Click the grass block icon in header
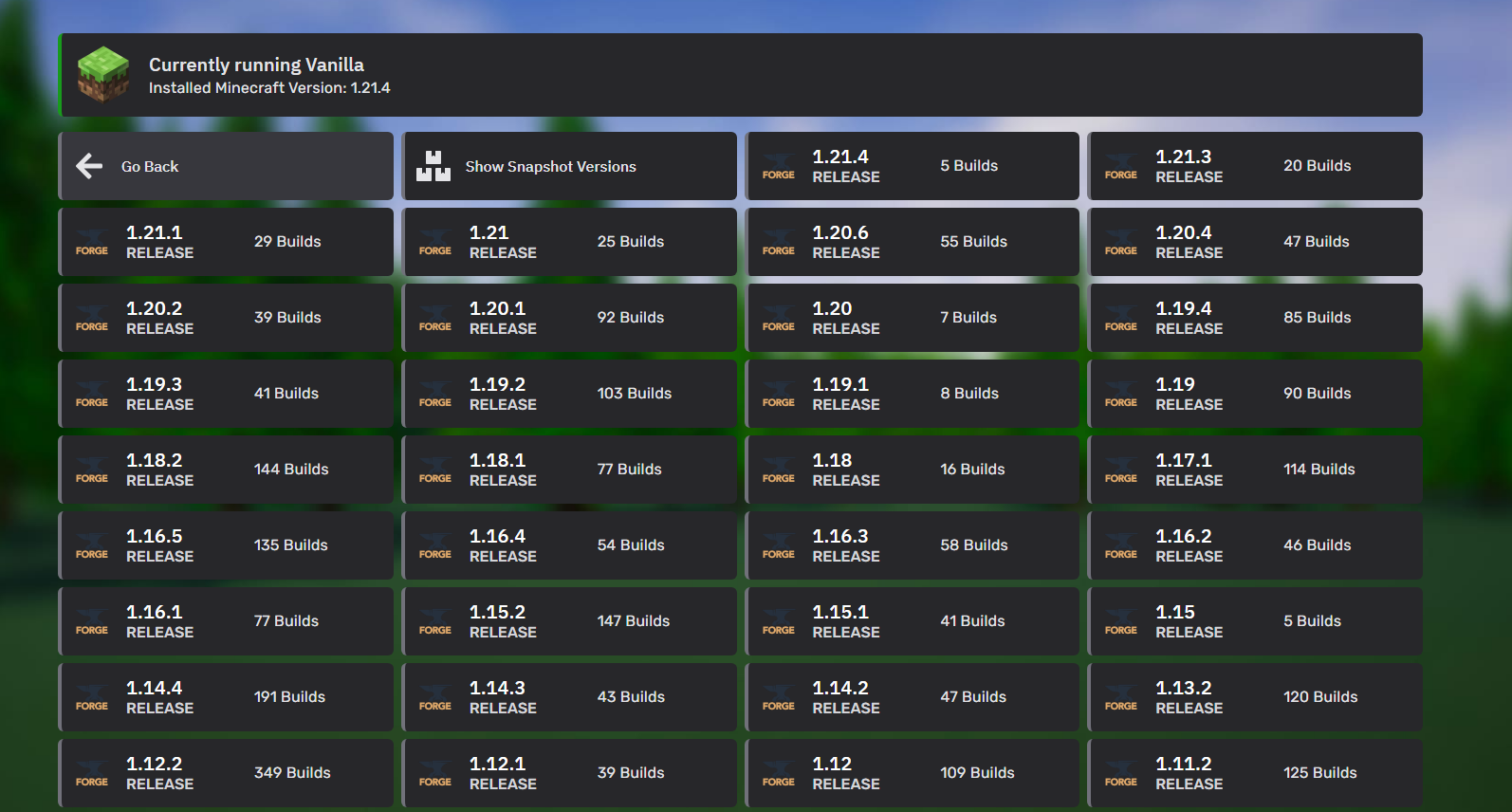Image resolution: width=1512 pixels, height=812 pixels. click(x=103, y=75)
